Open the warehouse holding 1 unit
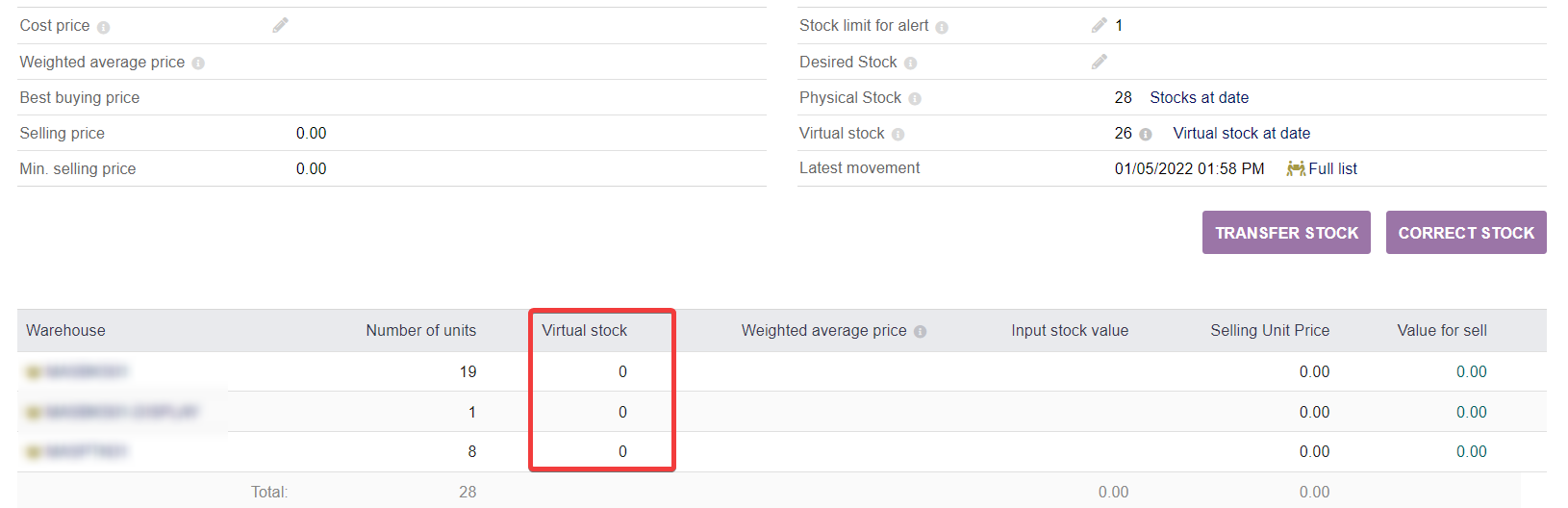Screen dimensions: 1568x508 [112, 412]
